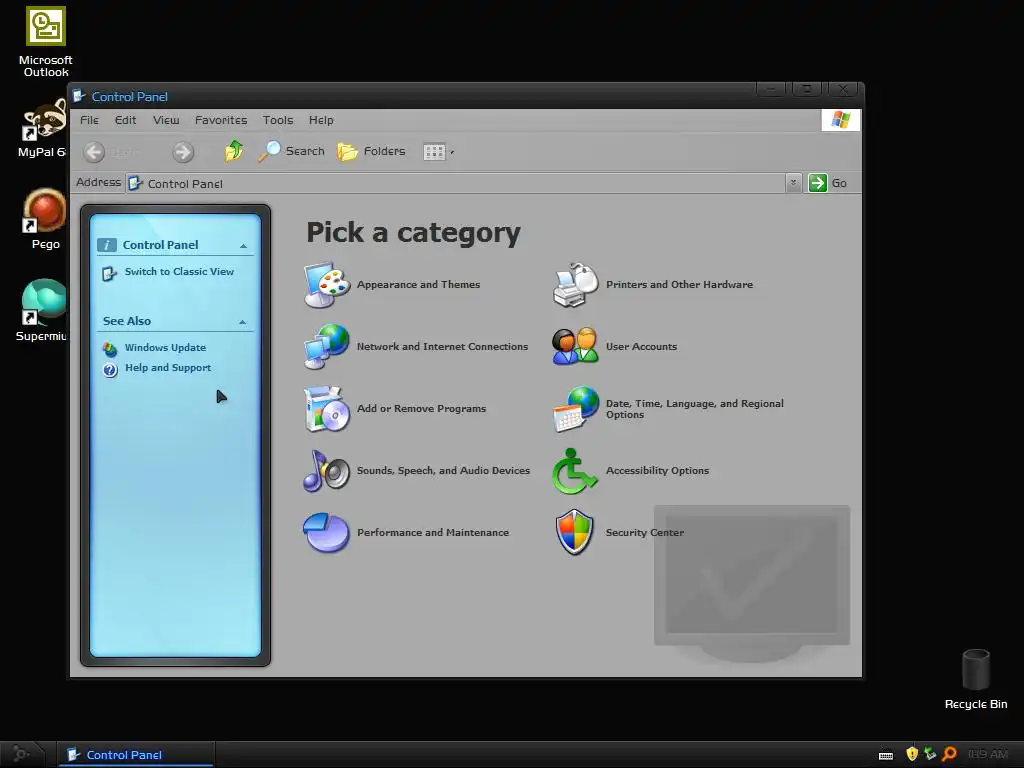Click the system tray clock
The image size is (1024, 768).
point(987,755)
